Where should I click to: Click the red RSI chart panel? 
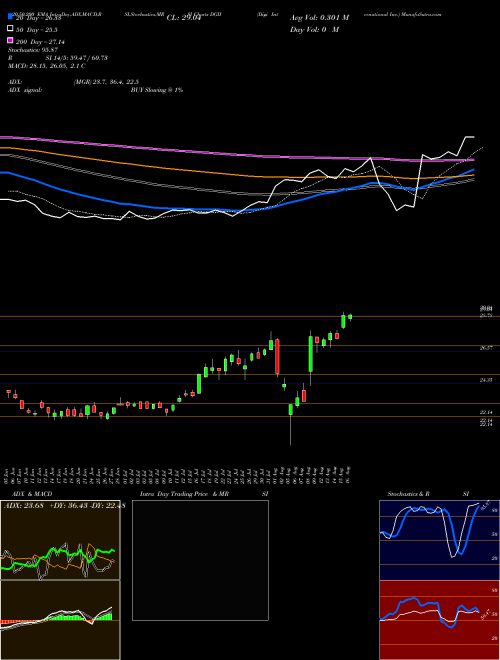coord(439,620)
